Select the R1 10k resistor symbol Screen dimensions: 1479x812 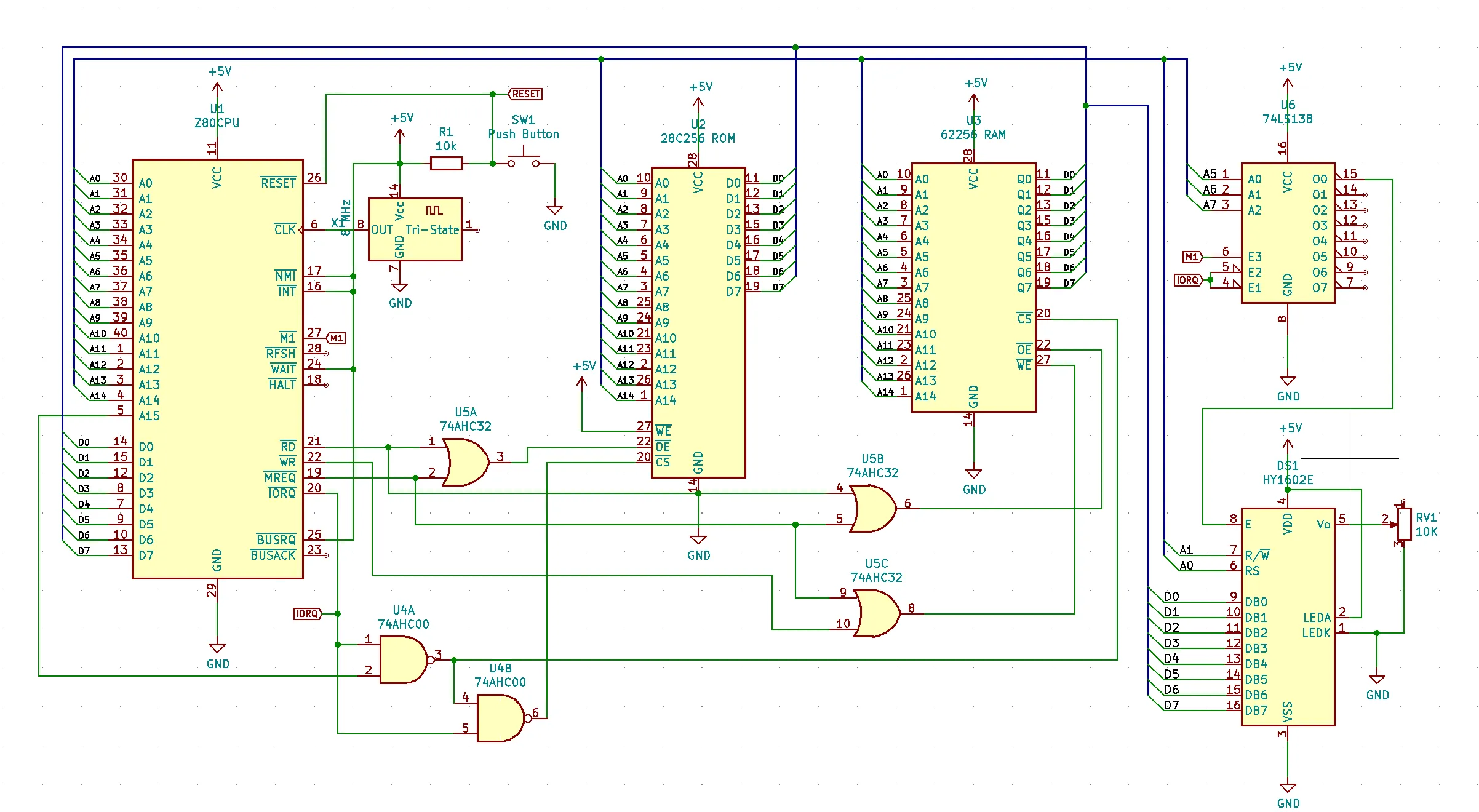tap(446, 164)
